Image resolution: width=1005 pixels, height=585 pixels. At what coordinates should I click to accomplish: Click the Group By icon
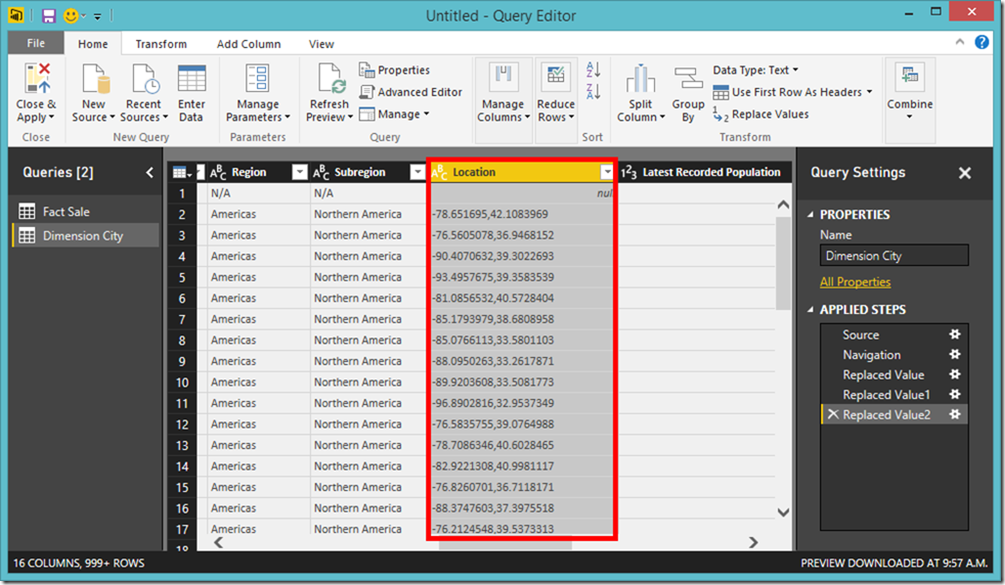click(x=688, y=79)
